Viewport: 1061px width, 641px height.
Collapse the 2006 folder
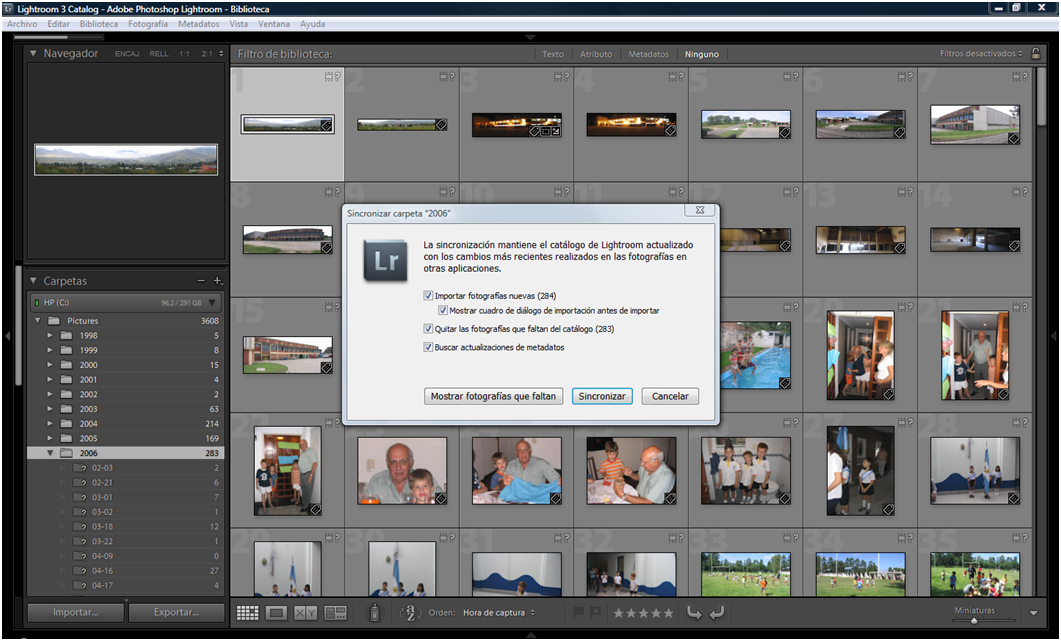(x=50, y=453)
